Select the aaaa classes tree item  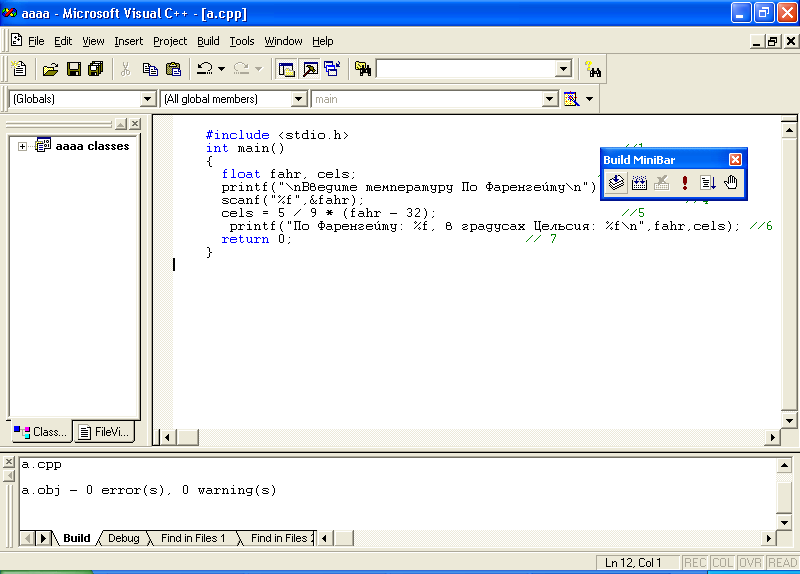coord(92,146)
